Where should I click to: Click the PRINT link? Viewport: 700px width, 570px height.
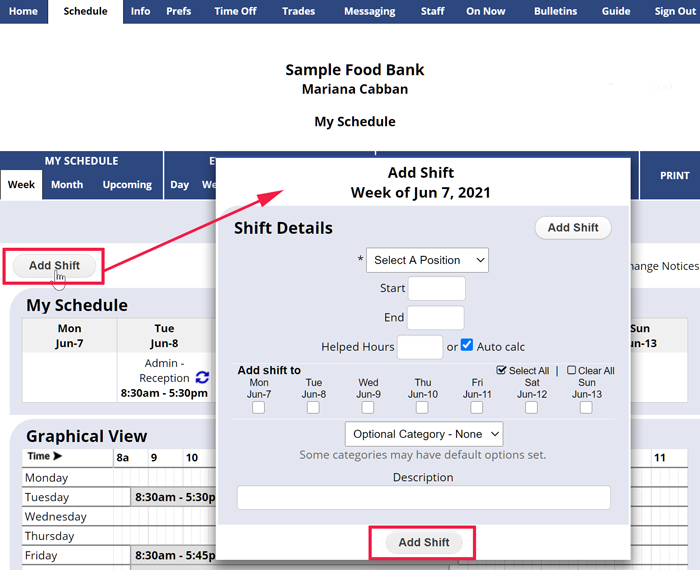(674, 176)
